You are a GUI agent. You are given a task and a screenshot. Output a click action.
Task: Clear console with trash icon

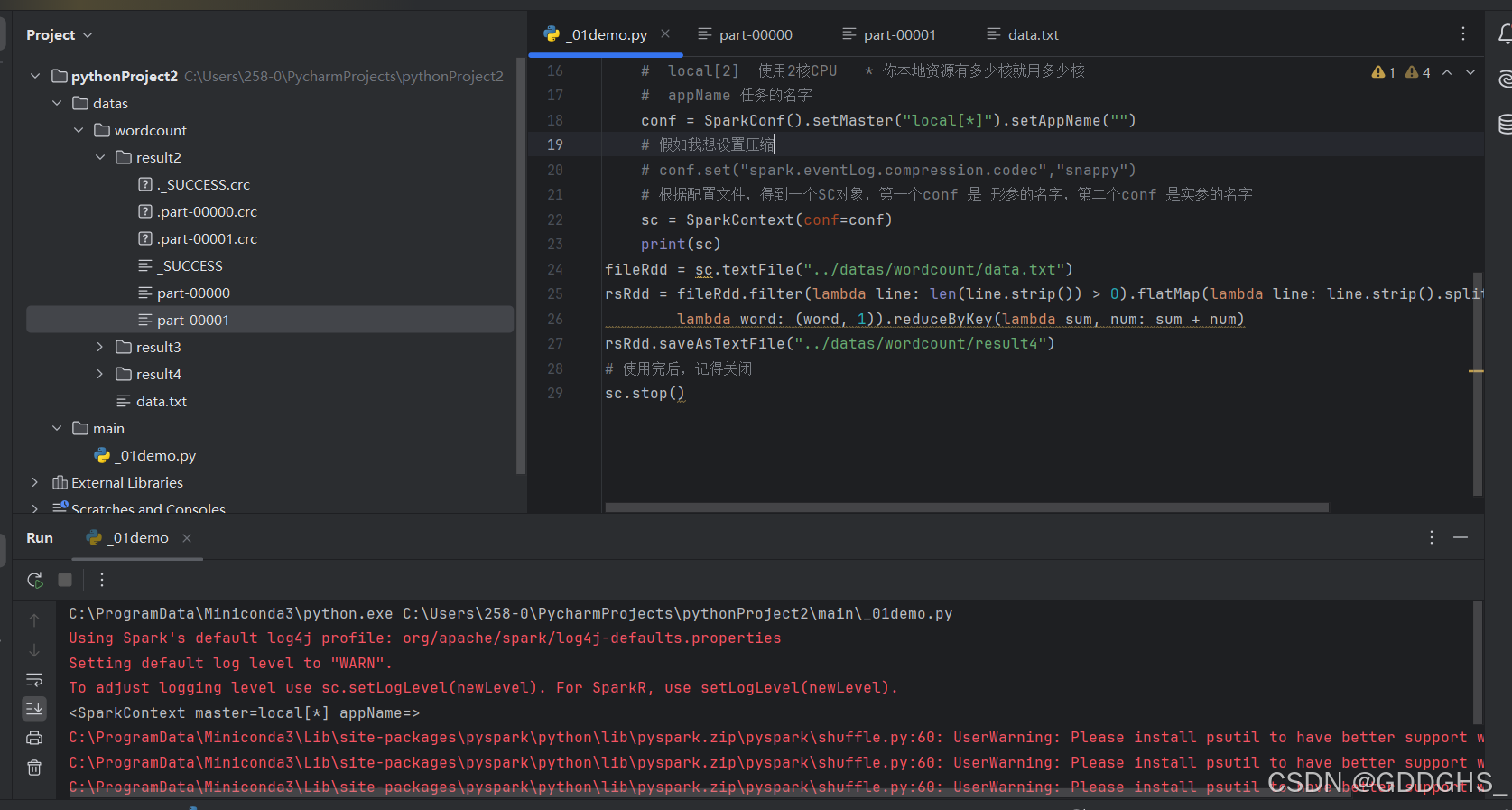(x=34, y=768)
